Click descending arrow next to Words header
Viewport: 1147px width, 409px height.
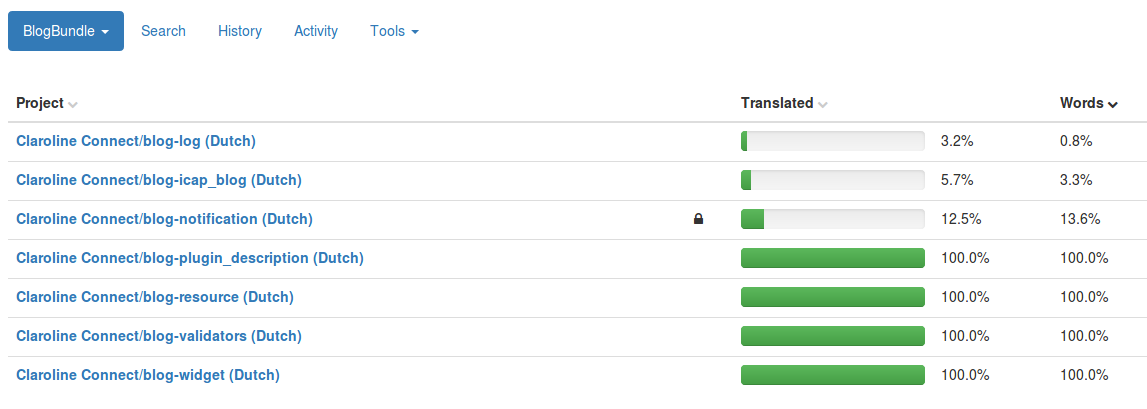pyautogui.click(x=1113, y=105)
